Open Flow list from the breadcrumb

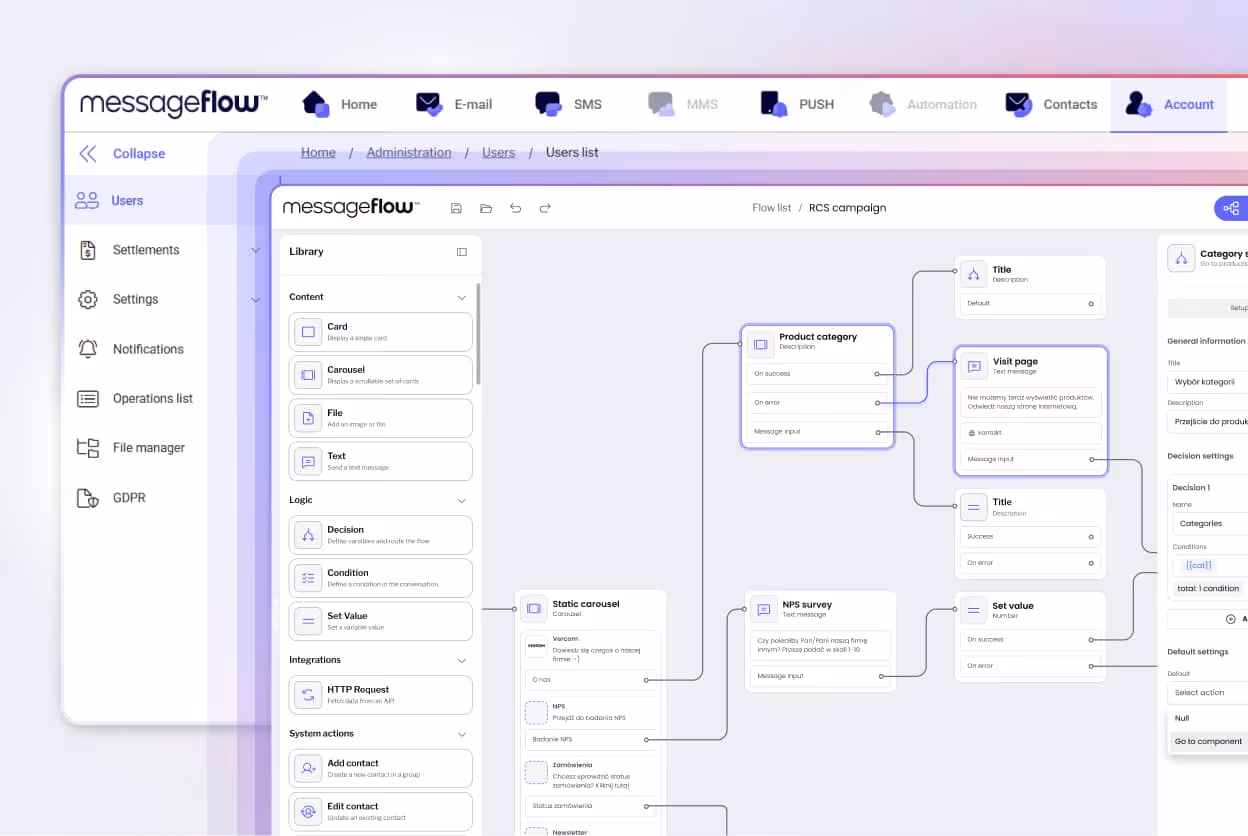tap(772, 207)
